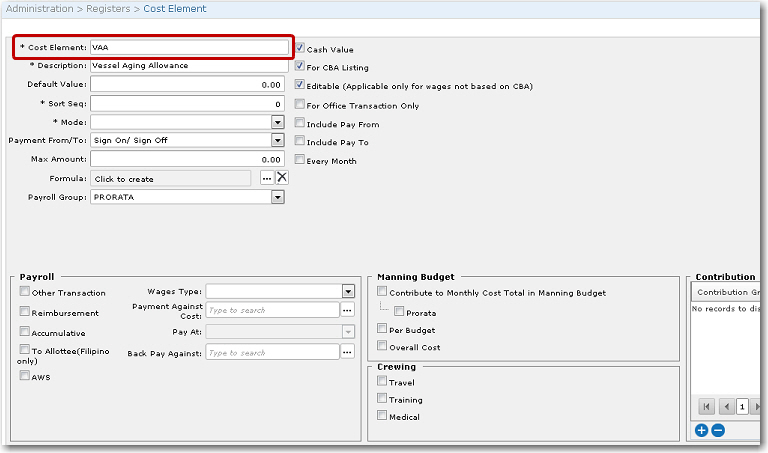Open Back Pay Against lookup ellipsis
The width and height of the screenshot is (768, 453).
347,352
